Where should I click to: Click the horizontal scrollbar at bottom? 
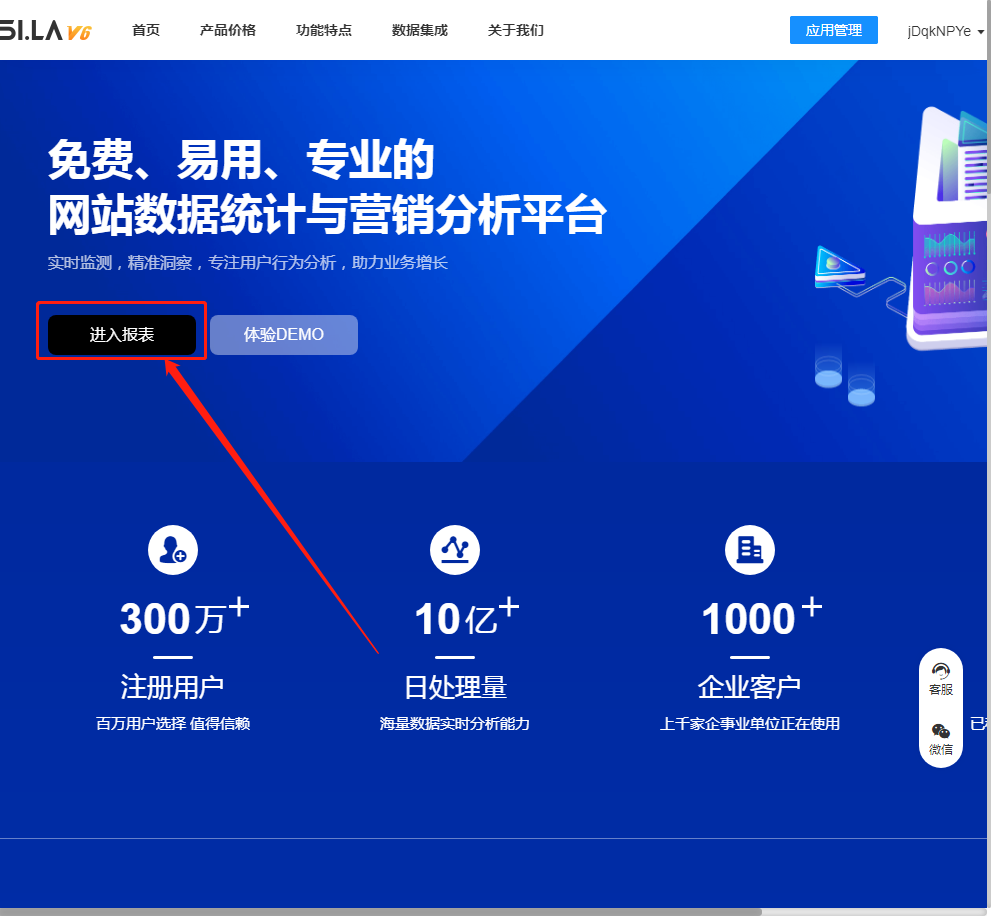[380, 911]
